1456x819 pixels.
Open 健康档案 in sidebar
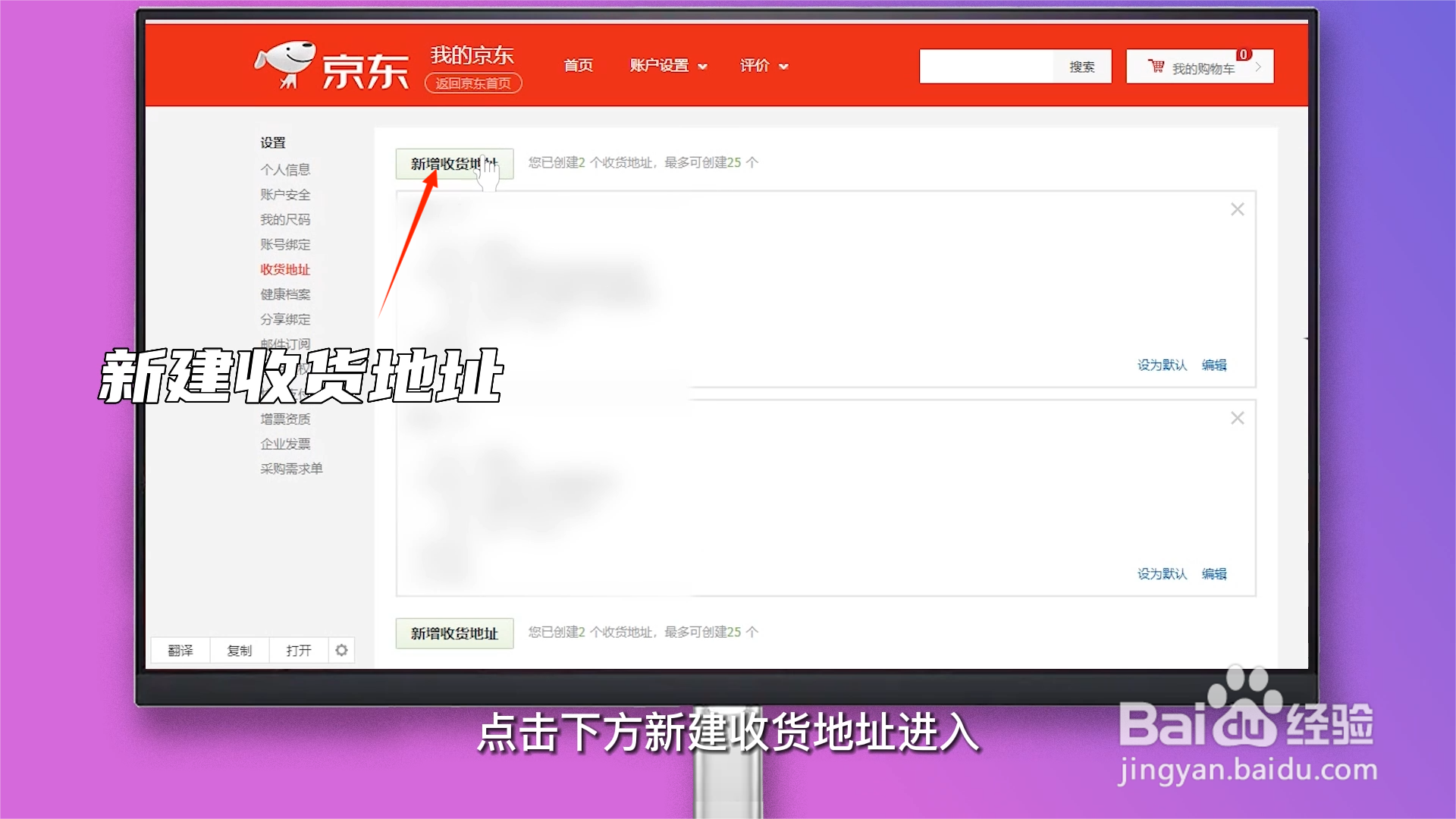point(285,295)
